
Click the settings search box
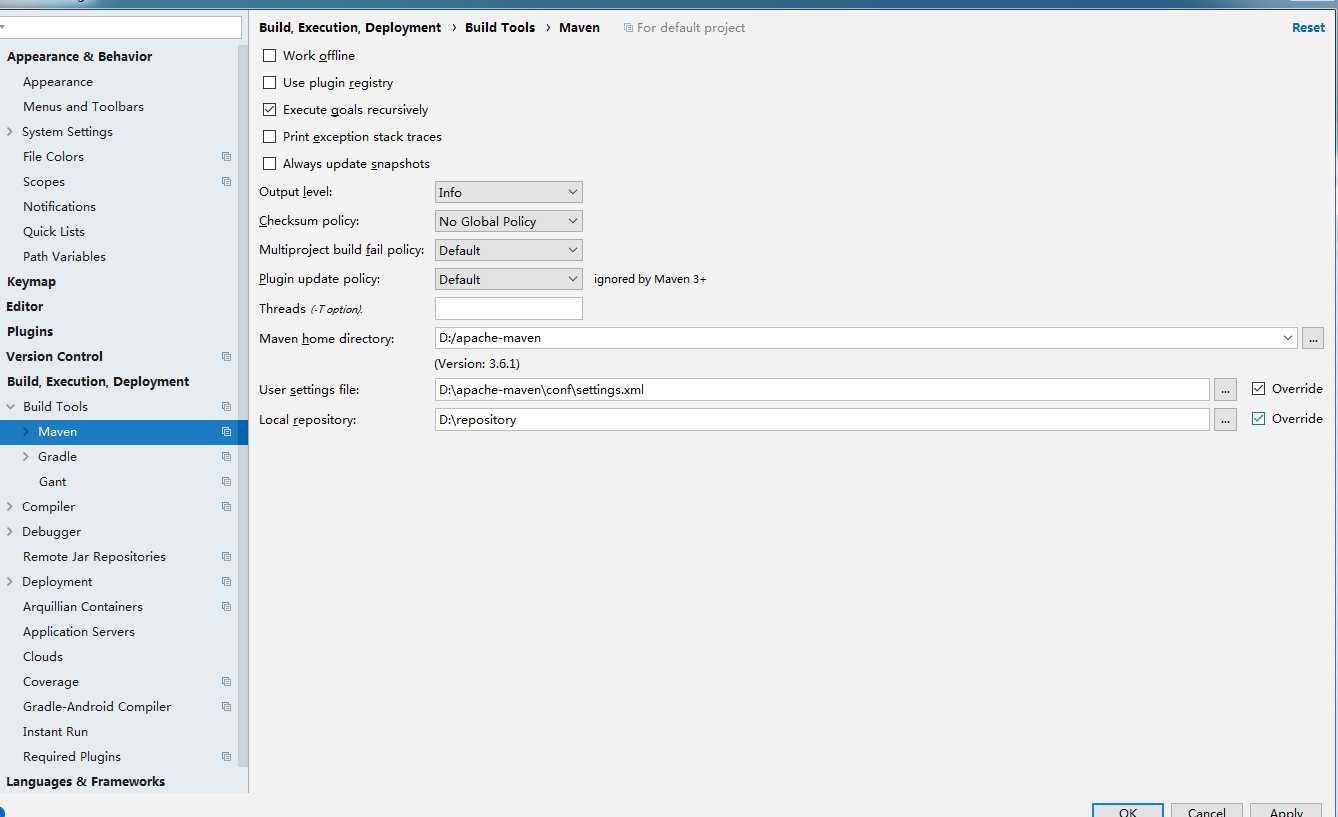point(121,27)
